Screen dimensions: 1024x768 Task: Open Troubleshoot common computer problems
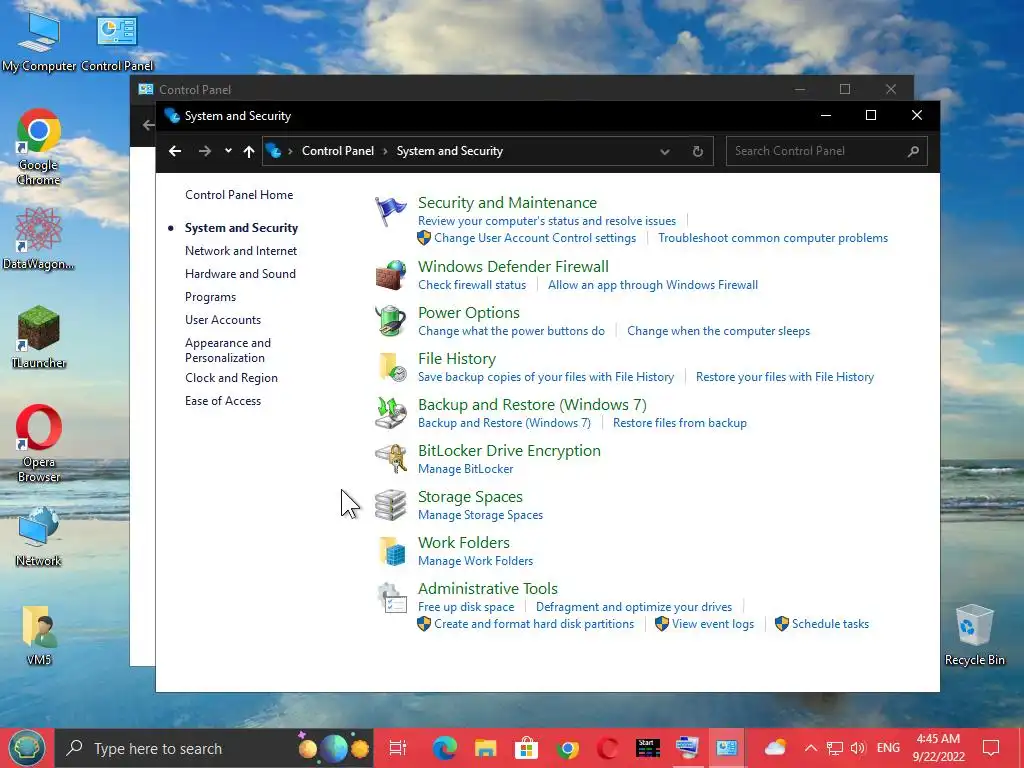773,238
